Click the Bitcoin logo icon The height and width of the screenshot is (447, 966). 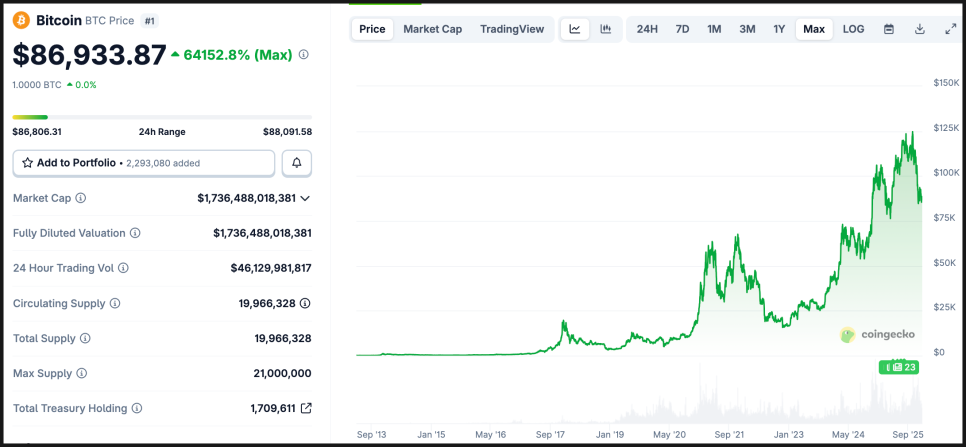21,20
